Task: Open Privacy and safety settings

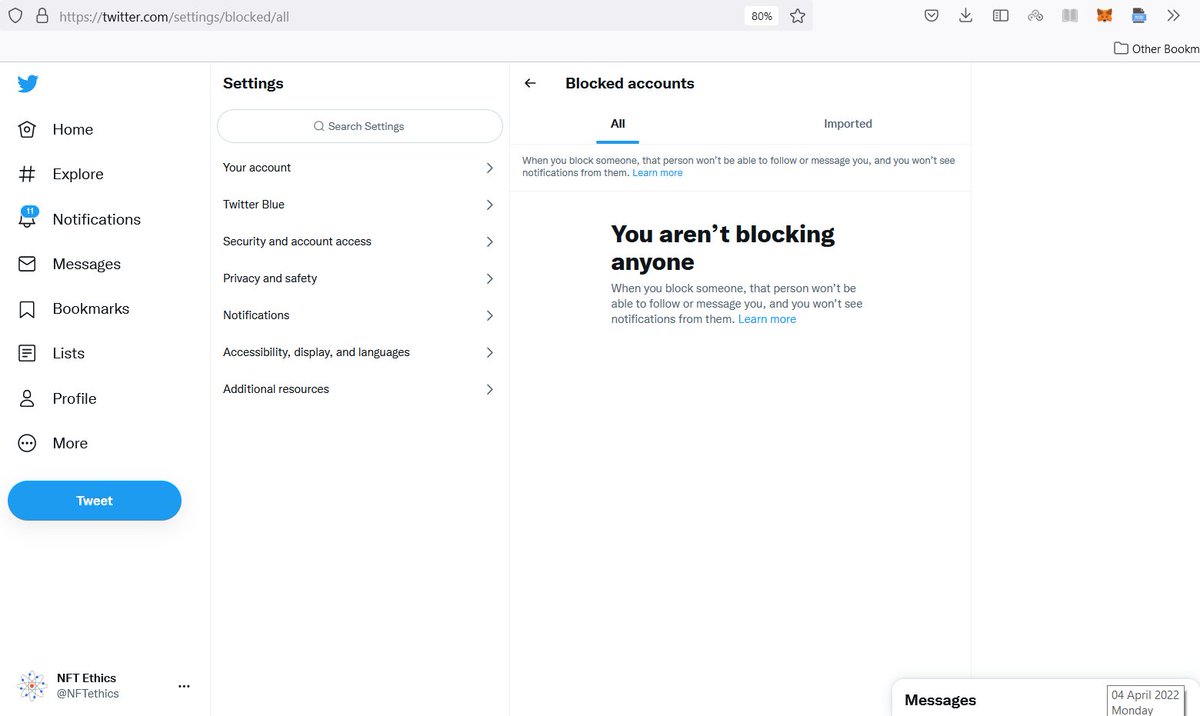Action: coord(360,279)
